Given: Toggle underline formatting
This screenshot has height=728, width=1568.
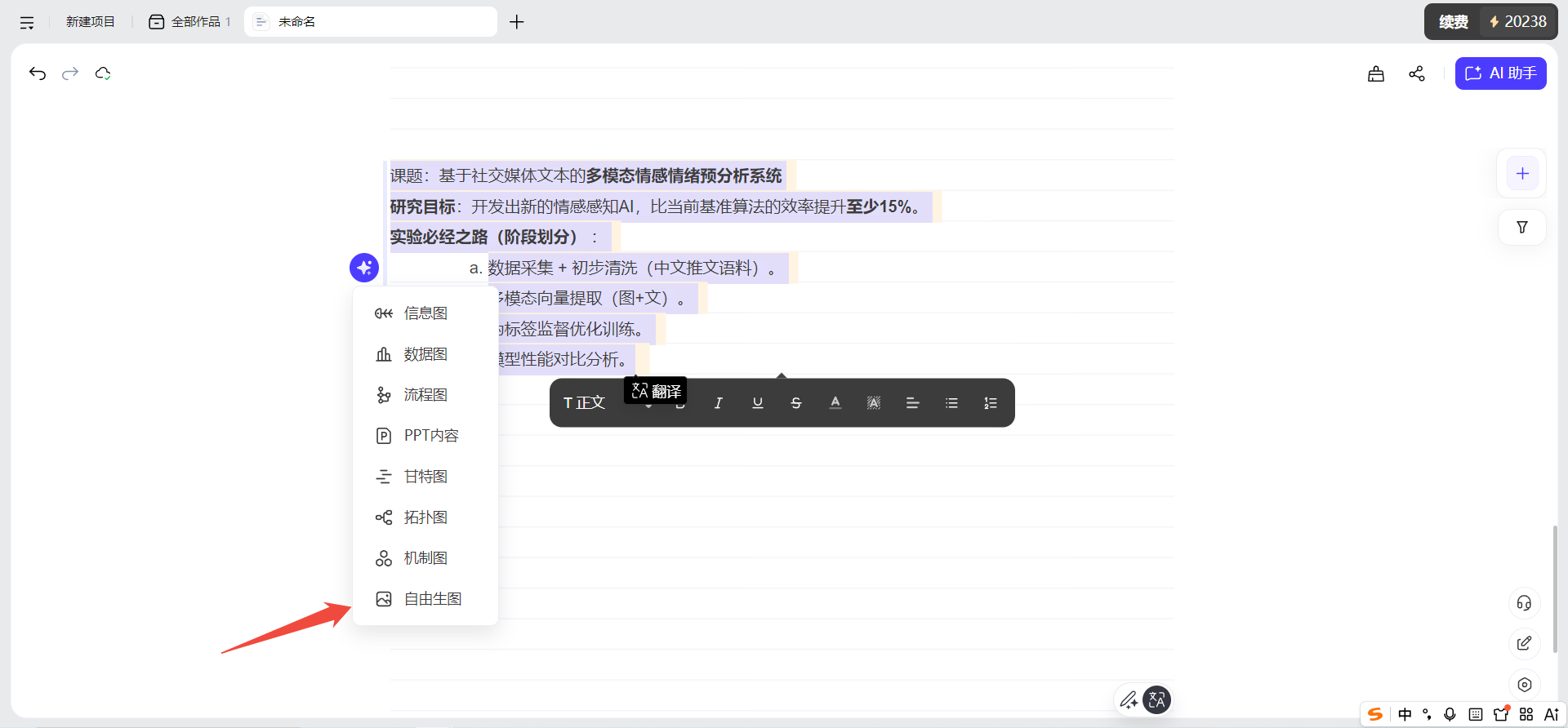Looking at the screenshot, I should point(758,403).
